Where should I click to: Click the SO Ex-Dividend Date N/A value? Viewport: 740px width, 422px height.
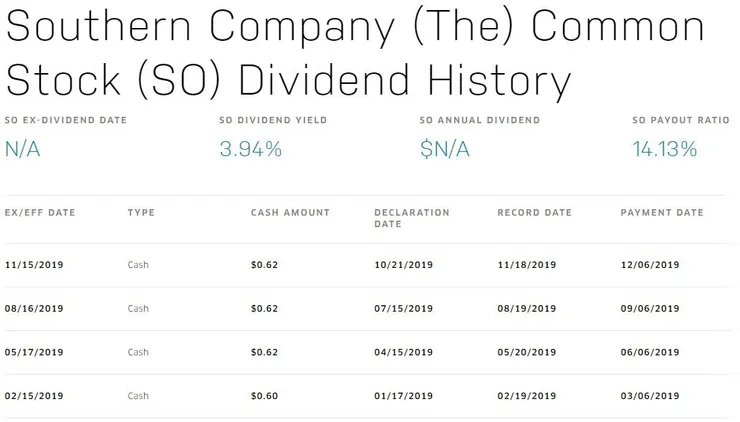click(x=24, y=150)
